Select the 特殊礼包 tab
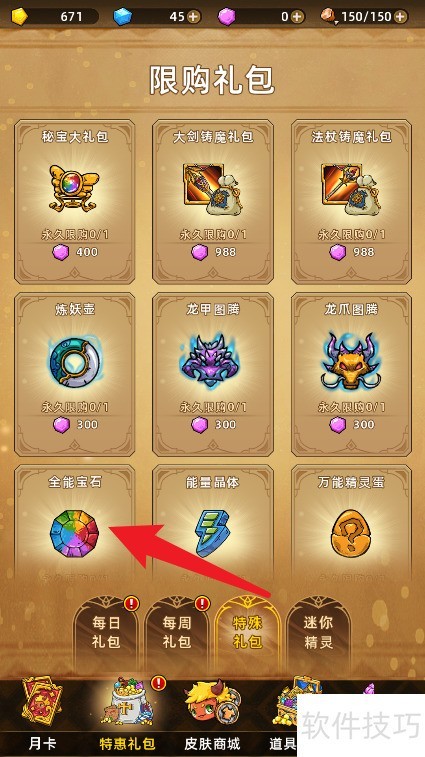Image resolution: width=425 pixels, height=757 pixels. tap(247, 632)
